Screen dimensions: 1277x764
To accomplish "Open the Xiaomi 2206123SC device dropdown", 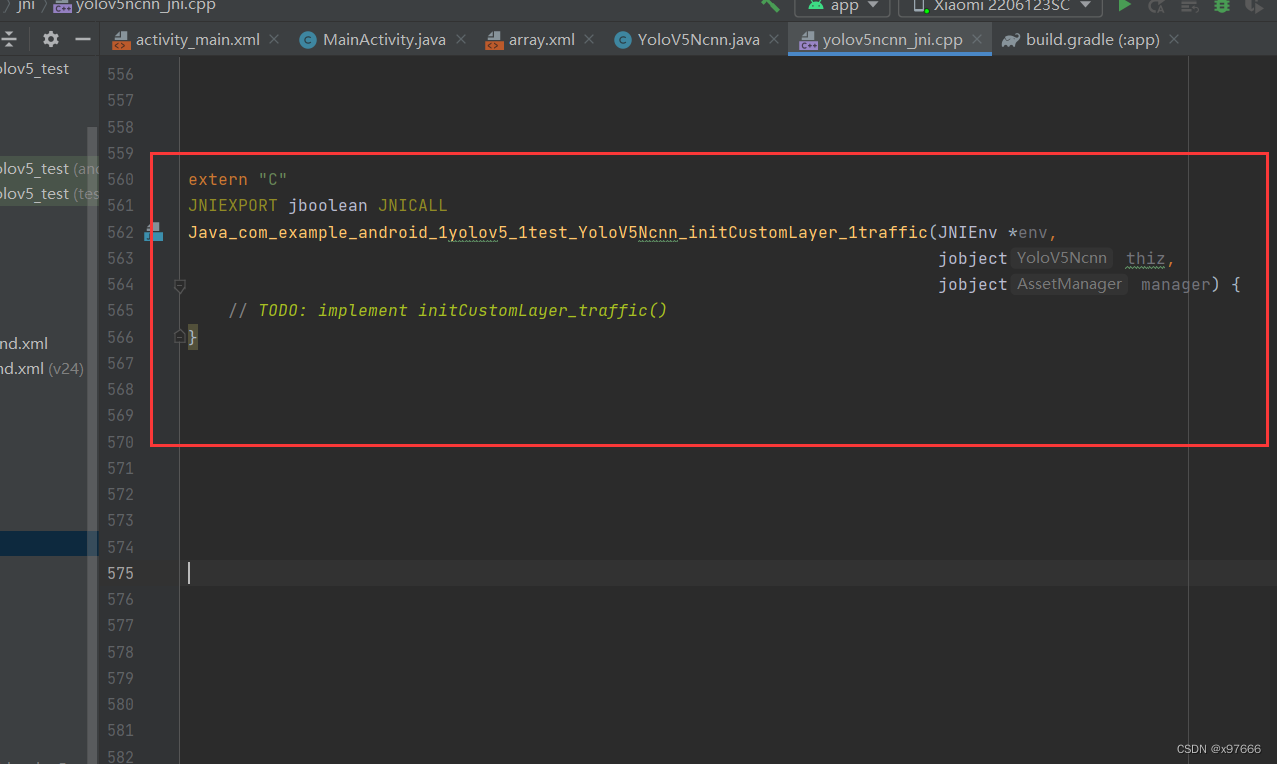I will (1000, 7).
